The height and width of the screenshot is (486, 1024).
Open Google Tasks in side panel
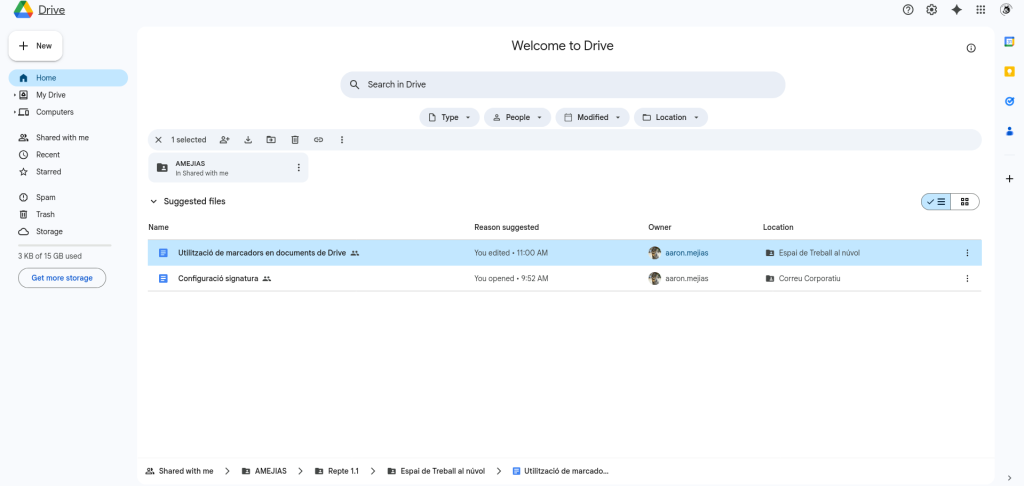point(1009,101)
